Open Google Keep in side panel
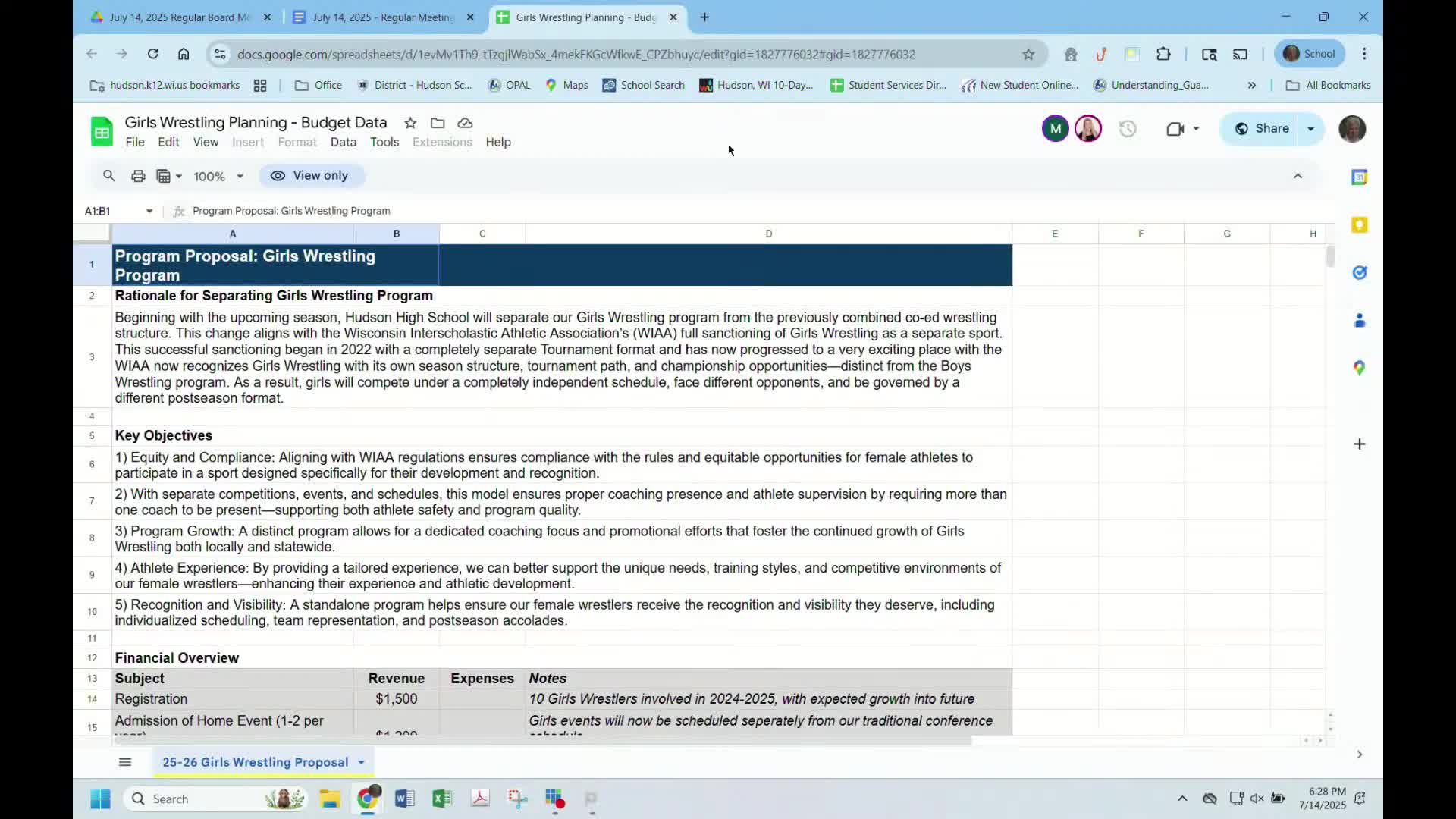The image size is (1456, 819). (x=1359, y=225)
